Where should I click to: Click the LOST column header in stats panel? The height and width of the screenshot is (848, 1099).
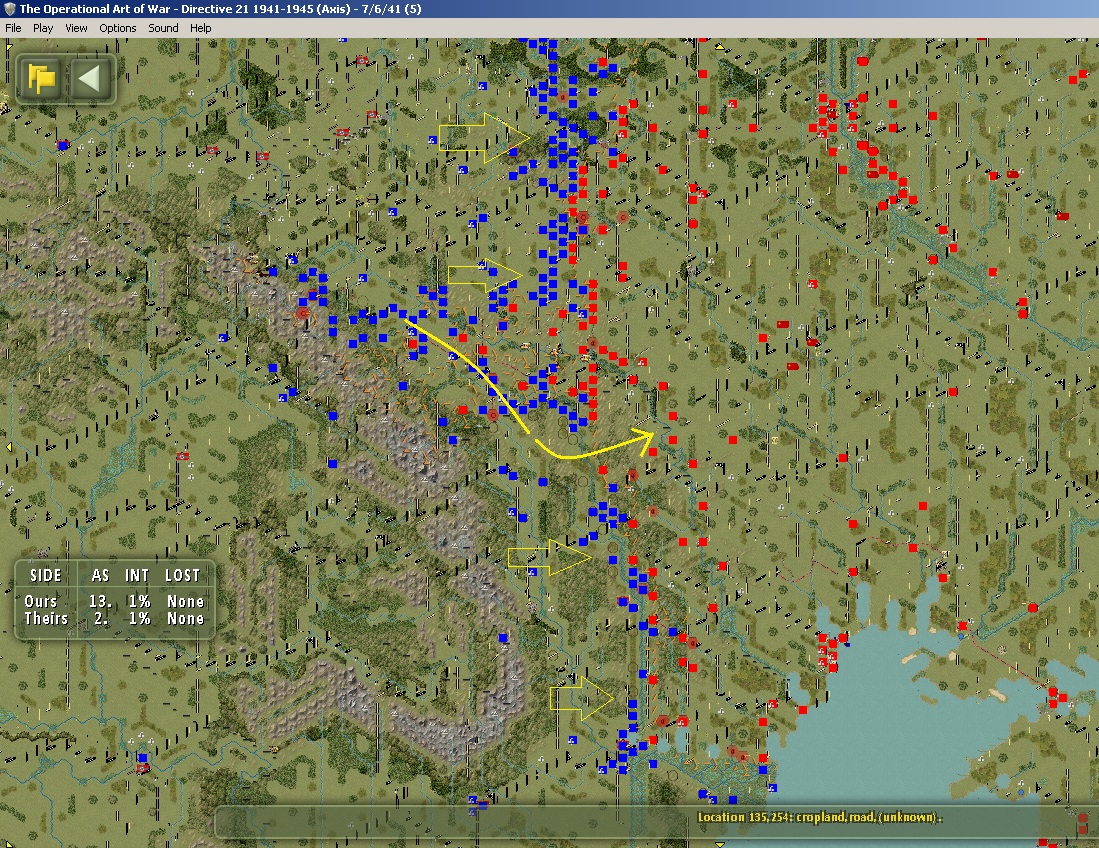(183, 575)
